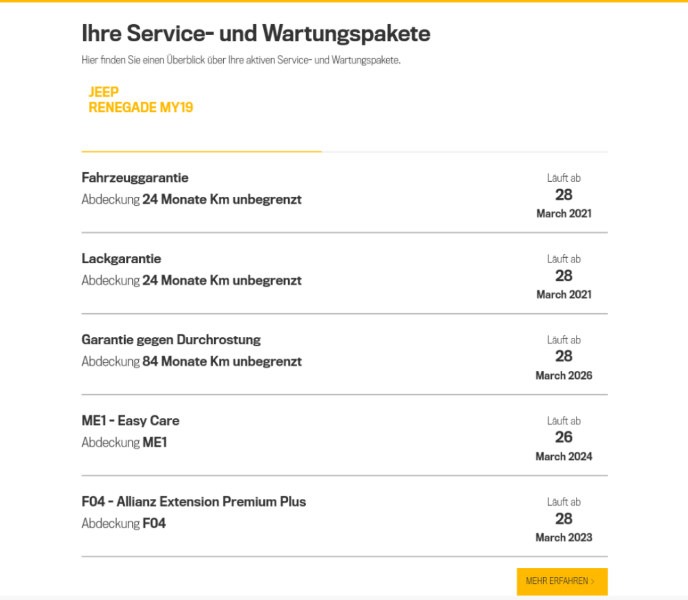
Task: Click the Abdeckung F04 coverage text
Action: [x=124, y=523]
